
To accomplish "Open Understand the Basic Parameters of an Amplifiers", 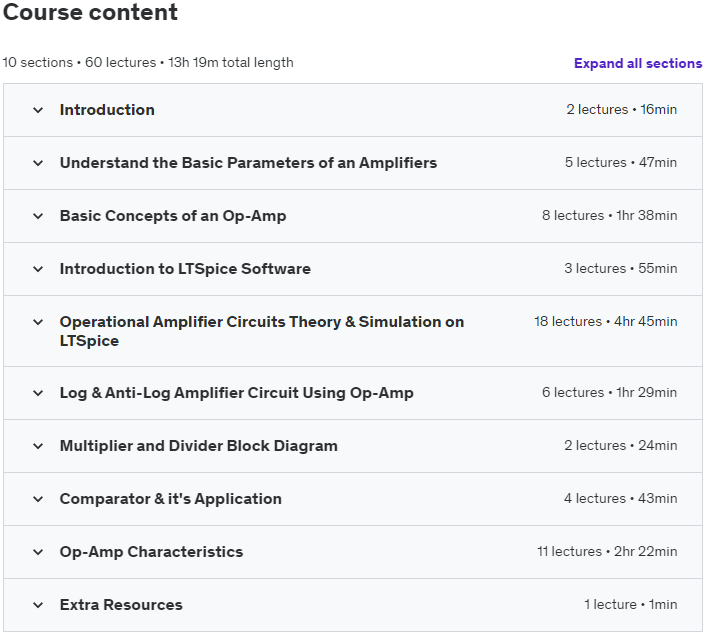I will click(249, 163).
